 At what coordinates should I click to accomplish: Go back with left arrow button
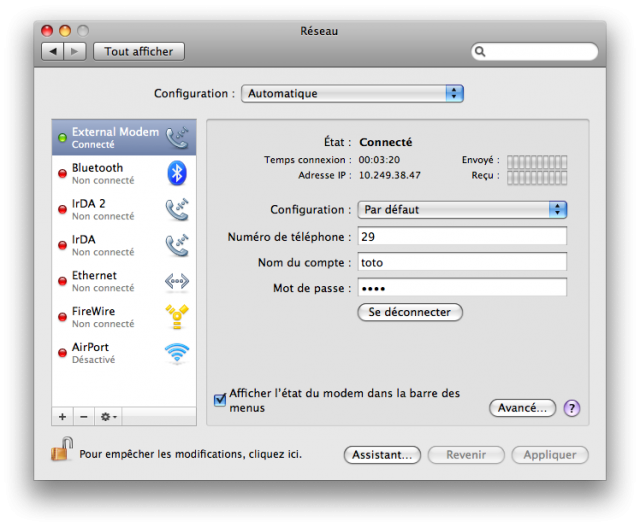pyautogui.click(x=53, y=51)
